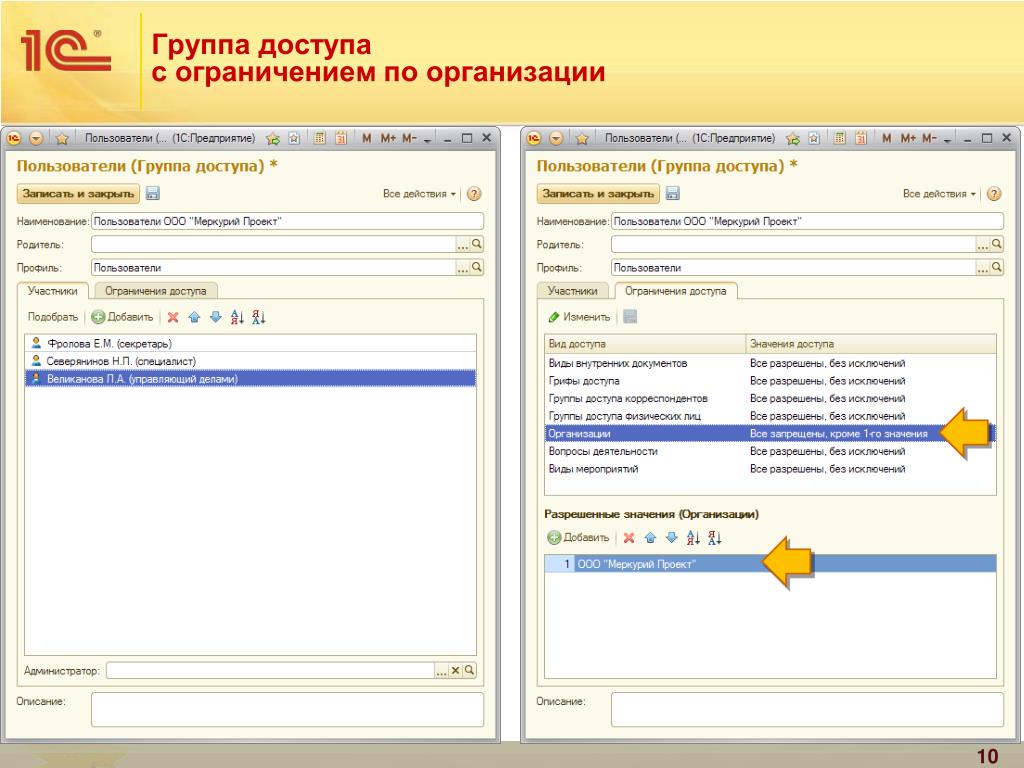The height and width of the screenshot is (768, 1024).
Task: Click Добавить in participants toolbar
Action: [x=122, y=317]
